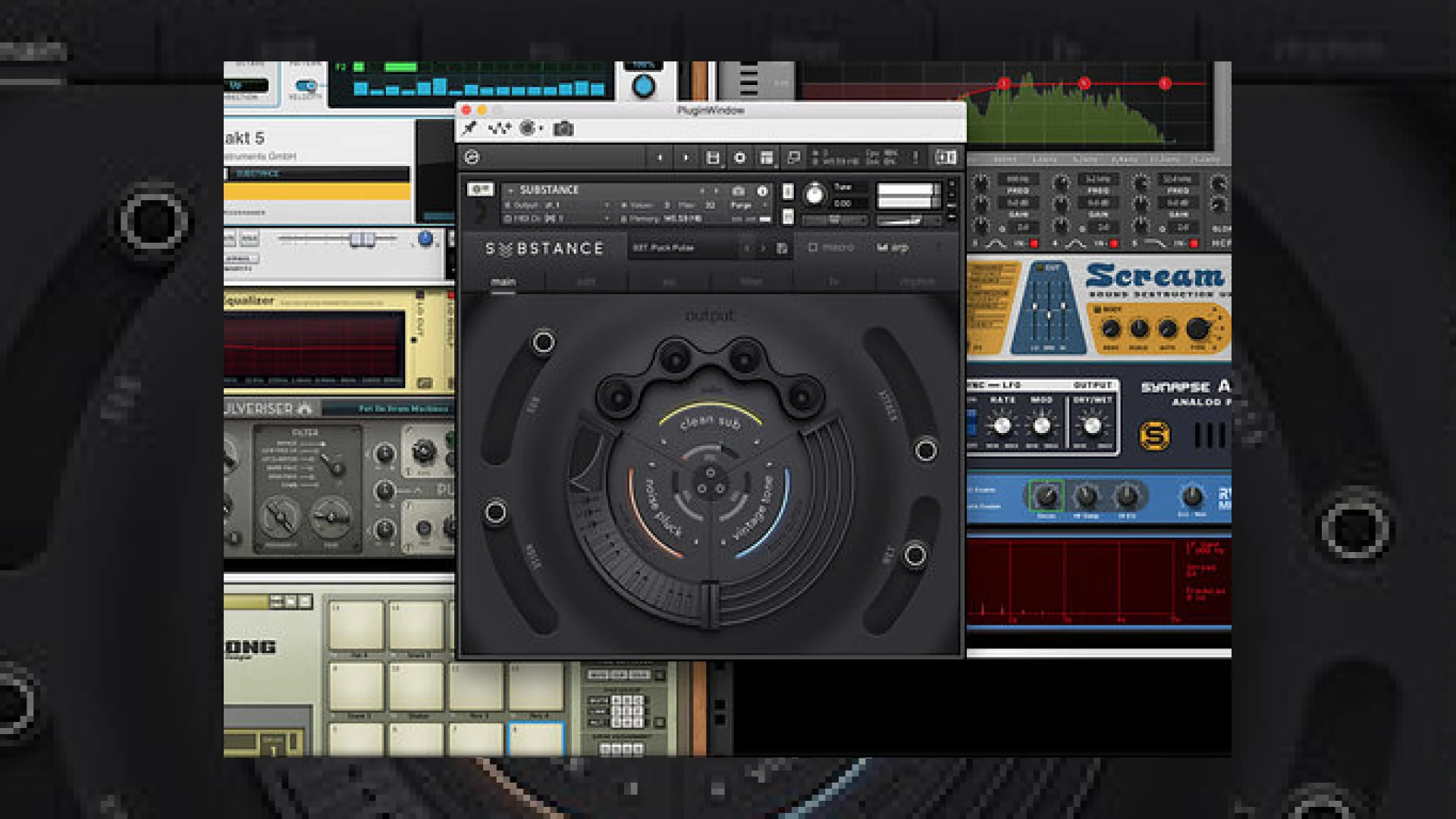Click the info 'i' icon in SUBSTANCE header
1456x819 pixels.
pyautogui.click(x=762, y=190)
